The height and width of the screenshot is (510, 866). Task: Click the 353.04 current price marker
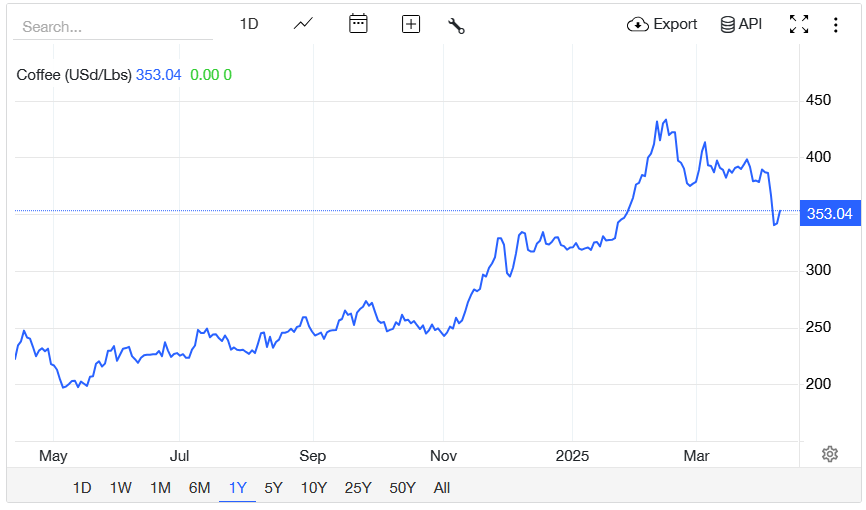pyautogui.click(x=829, y=213)
